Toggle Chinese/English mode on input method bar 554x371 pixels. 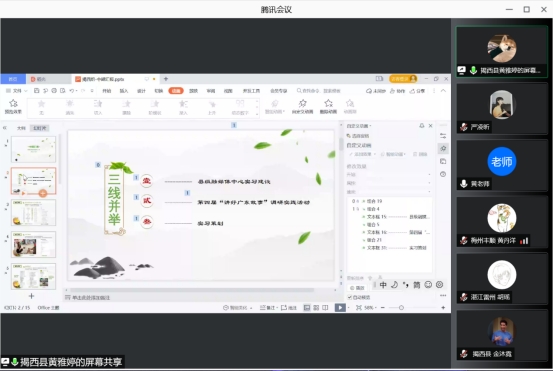(x=383, y=284)
